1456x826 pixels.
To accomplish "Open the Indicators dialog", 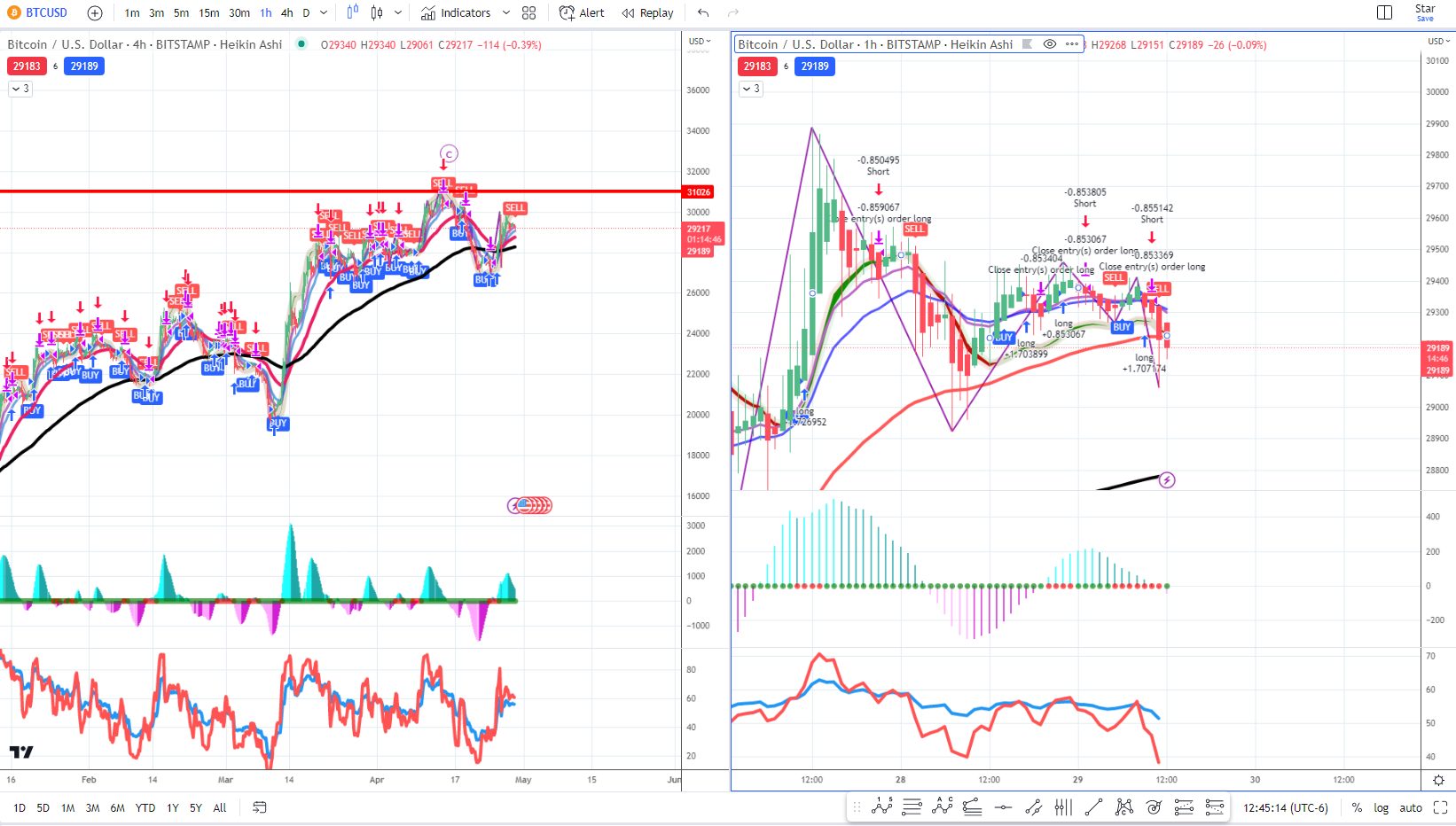I will [x=456, y=13].
